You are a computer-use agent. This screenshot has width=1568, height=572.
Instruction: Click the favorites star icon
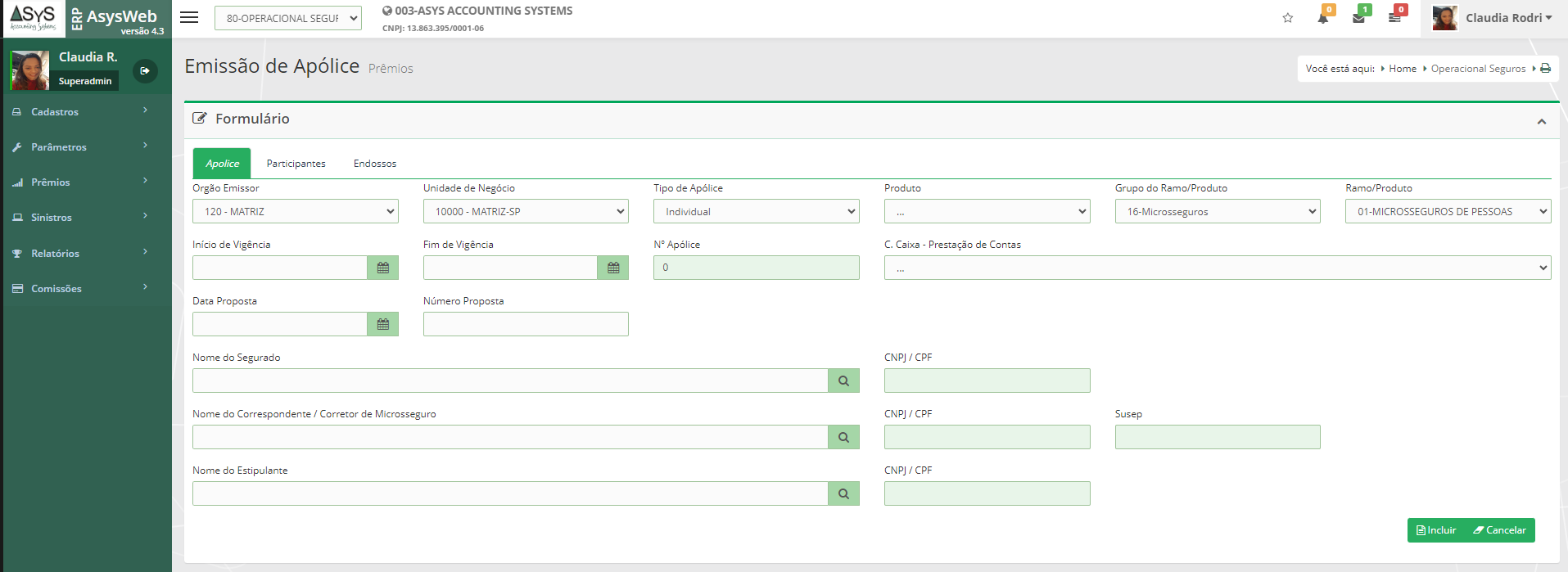(1288, 18)
